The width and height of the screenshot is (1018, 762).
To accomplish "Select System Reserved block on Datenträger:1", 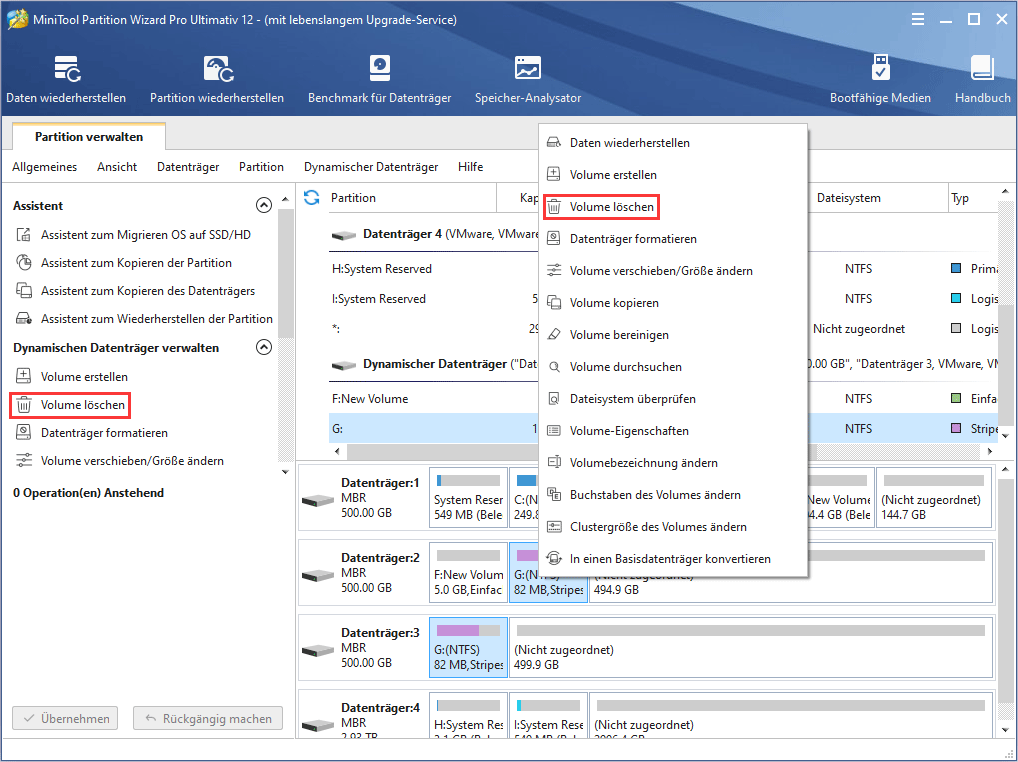I will point(468,498).
